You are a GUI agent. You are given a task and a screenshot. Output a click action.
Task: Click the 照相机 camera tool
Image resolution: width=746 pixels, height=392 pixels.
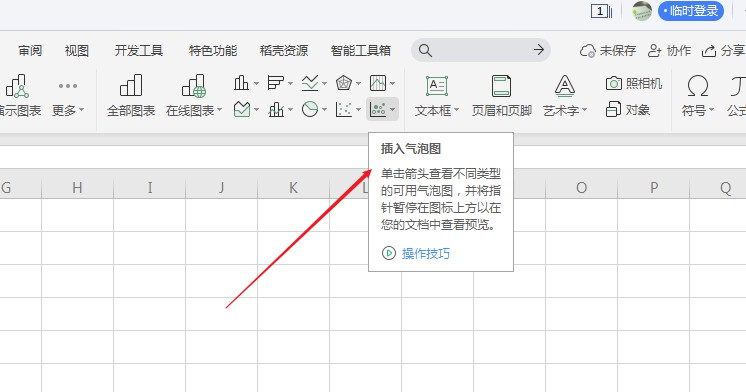point(634,84)
